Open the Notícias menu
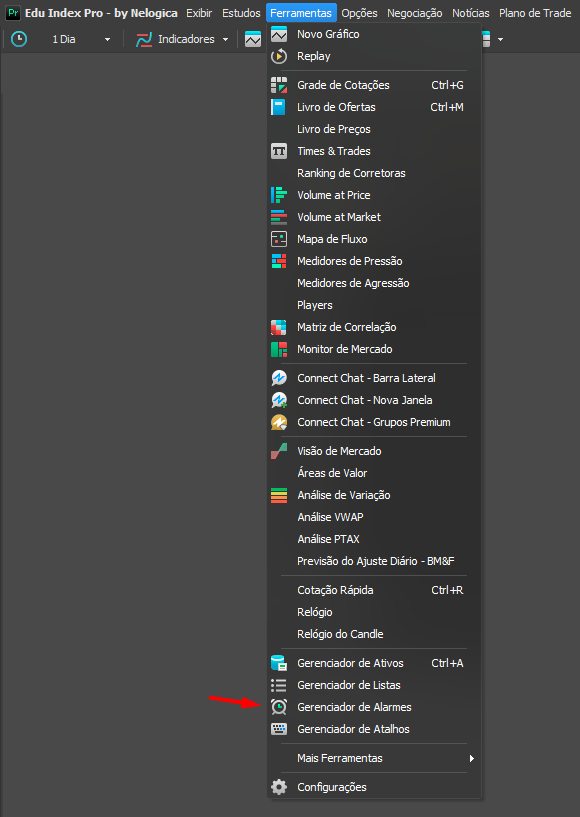This screenshot has width=580, height=817. coord(471,13)
